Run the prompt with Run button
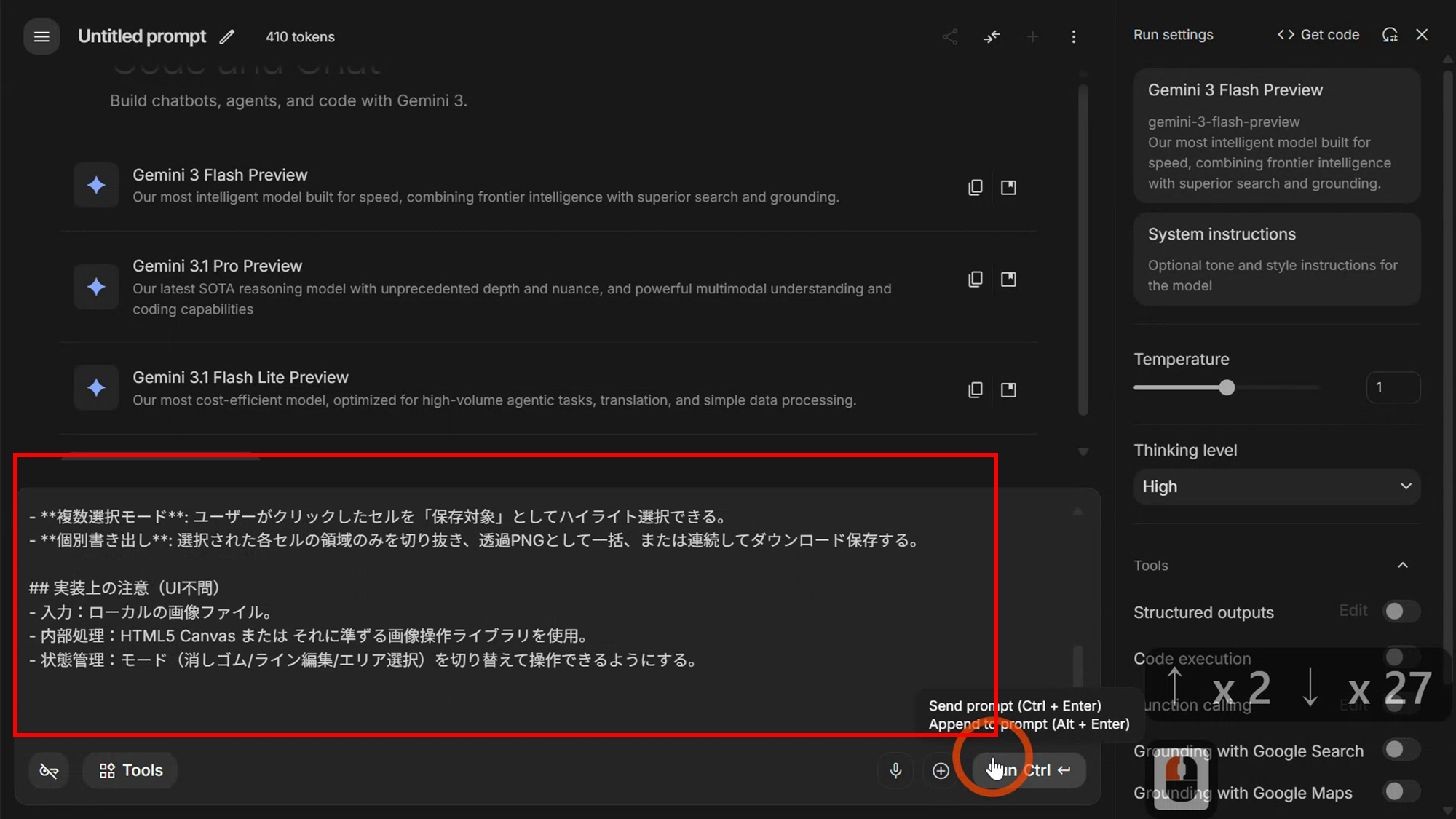 (1029, 770)
